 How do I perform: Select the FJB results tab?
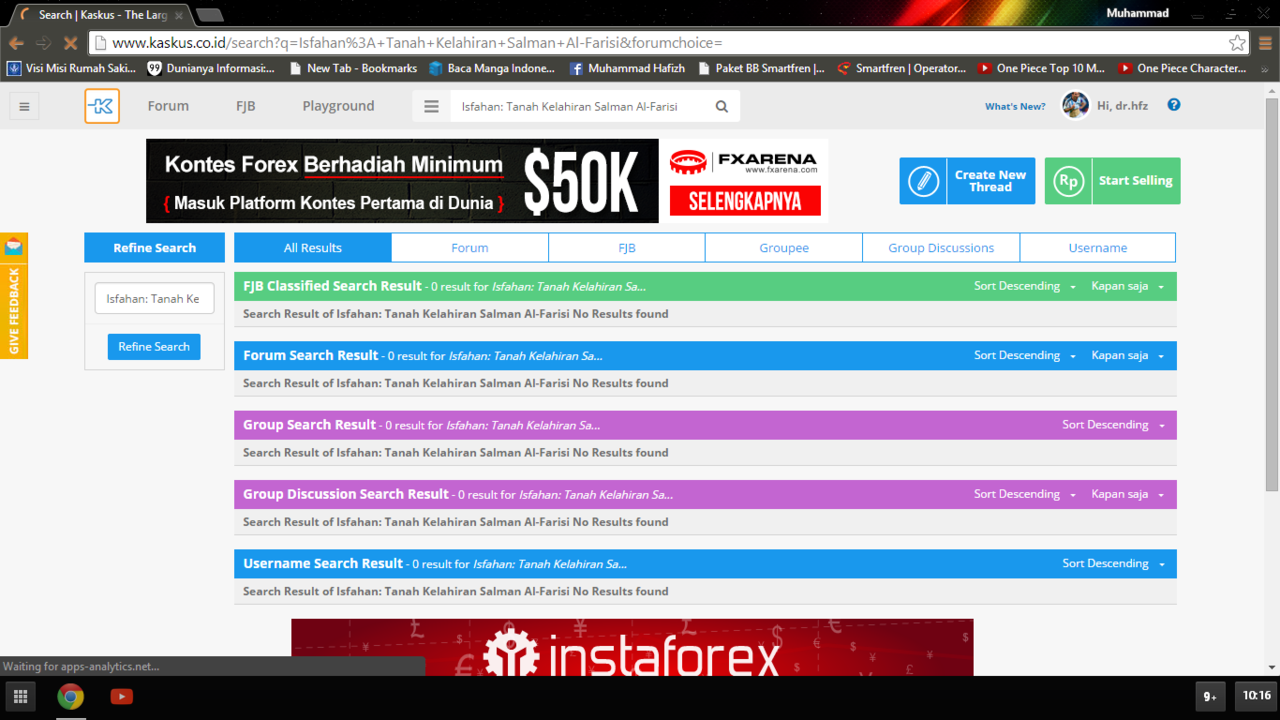coord(627,248)
